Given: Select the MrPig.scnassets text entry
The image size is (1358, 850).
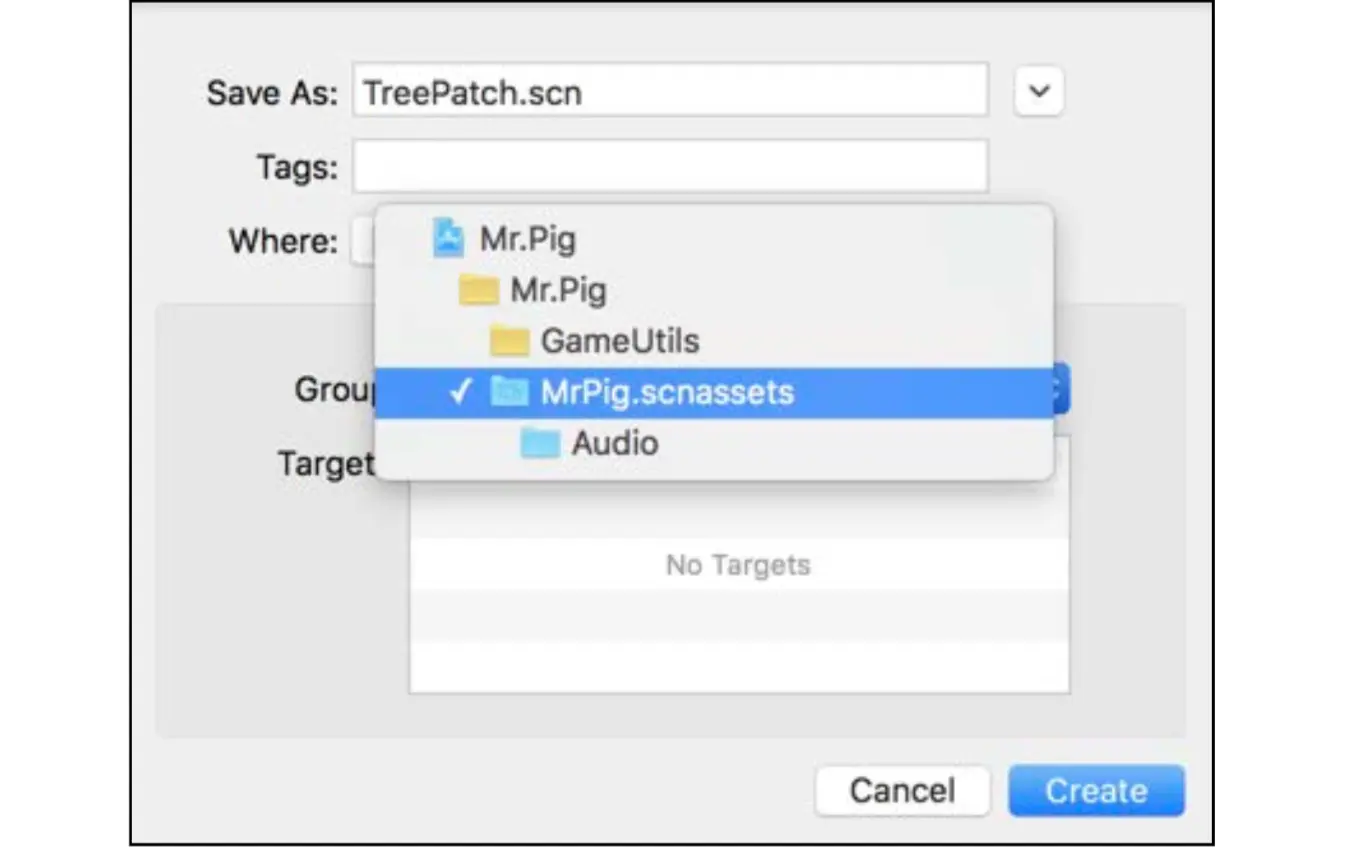Looking at the screenshot, I should (667, 392).
